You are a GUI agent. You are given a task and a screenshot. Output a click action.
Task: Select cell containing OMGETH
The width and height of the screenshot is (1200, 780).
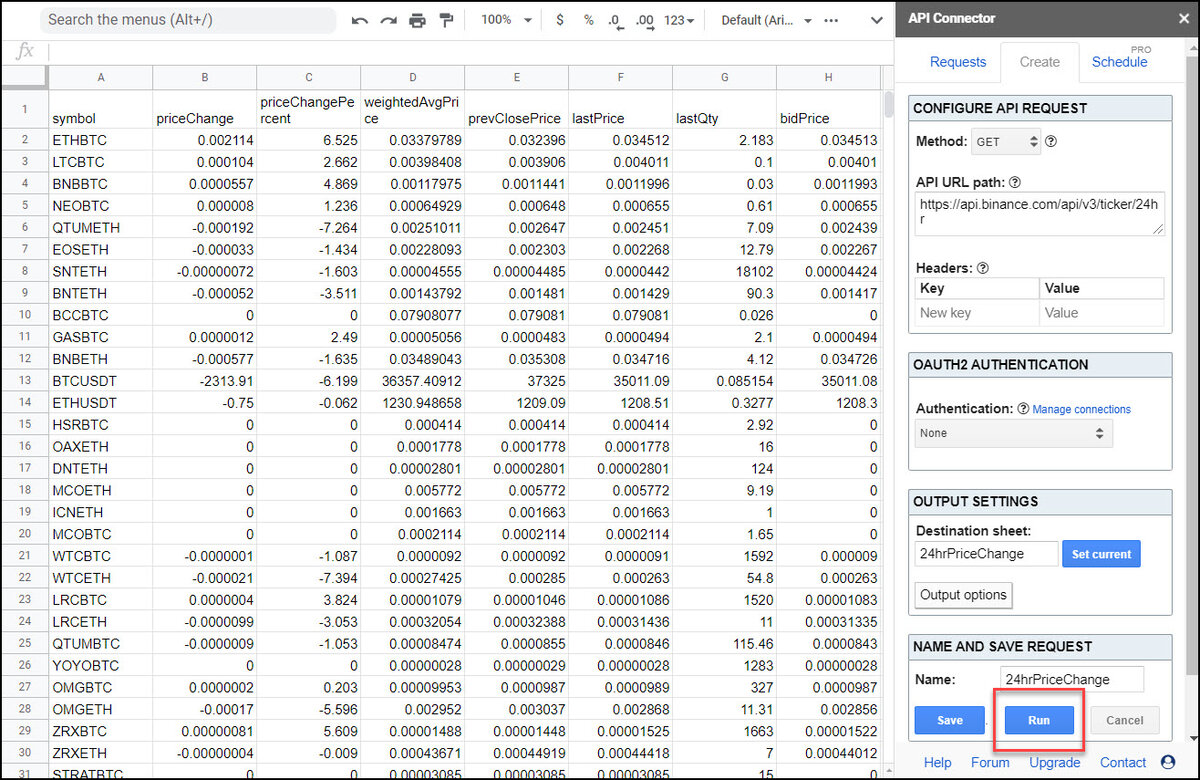point(100,709)
